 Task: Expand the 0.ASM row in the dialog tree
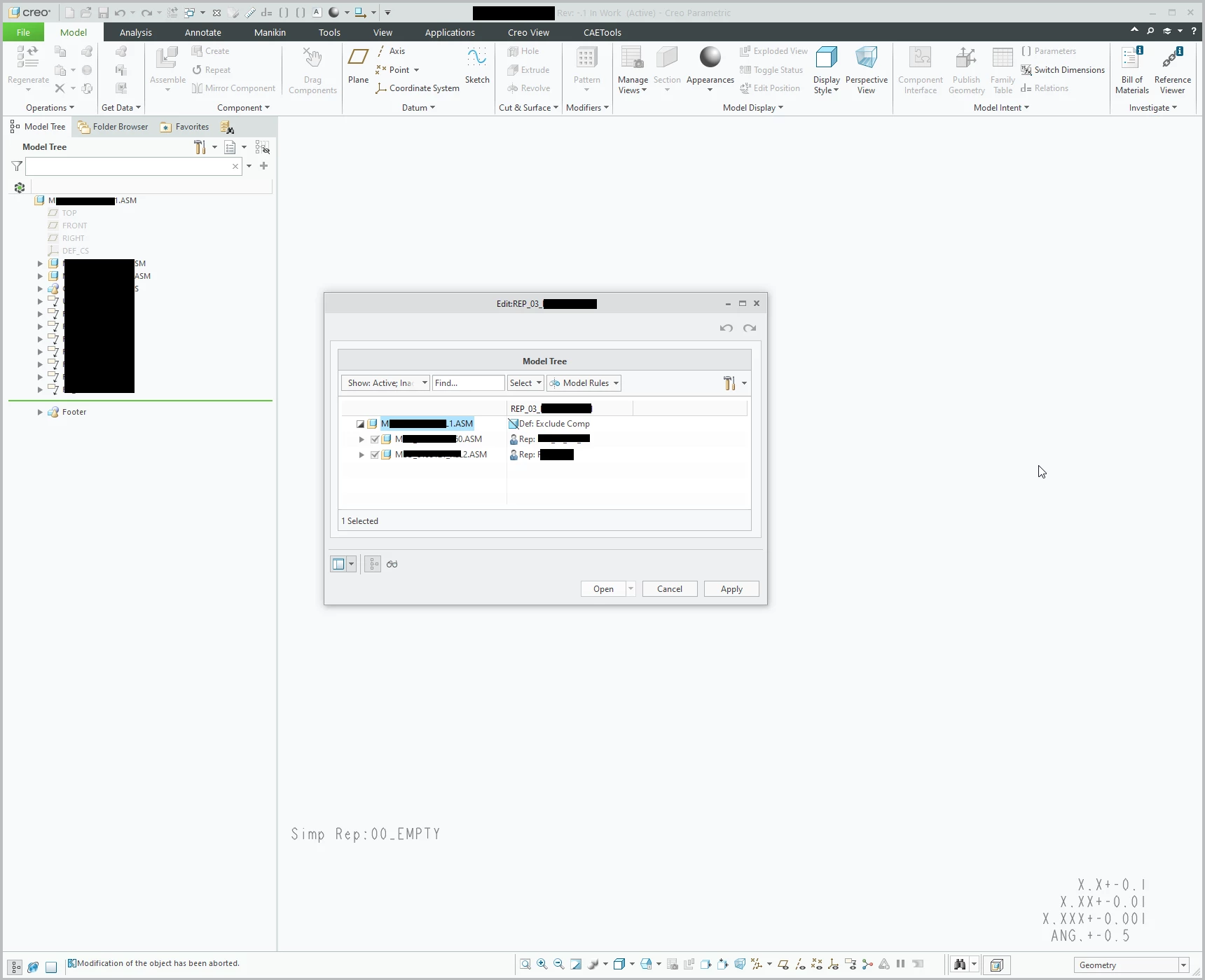point(361,439)
